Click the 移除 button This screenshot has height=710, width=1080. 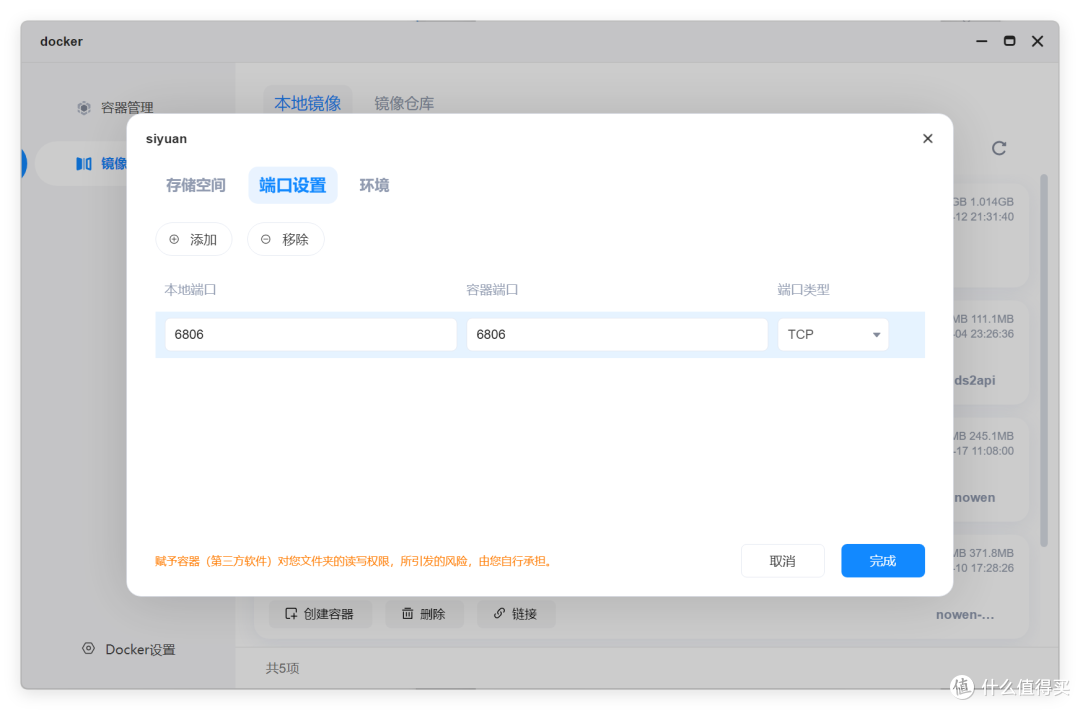tap(285, 239)
